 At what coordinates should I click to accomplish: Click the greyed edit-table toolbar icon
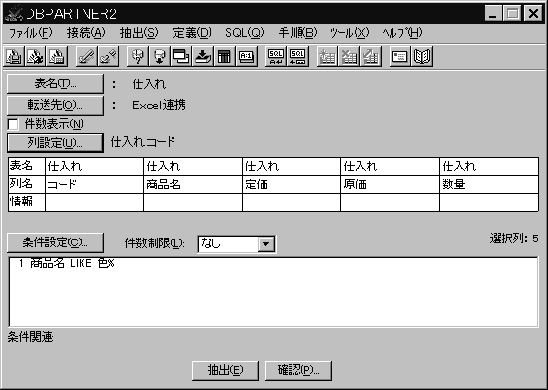370,56
